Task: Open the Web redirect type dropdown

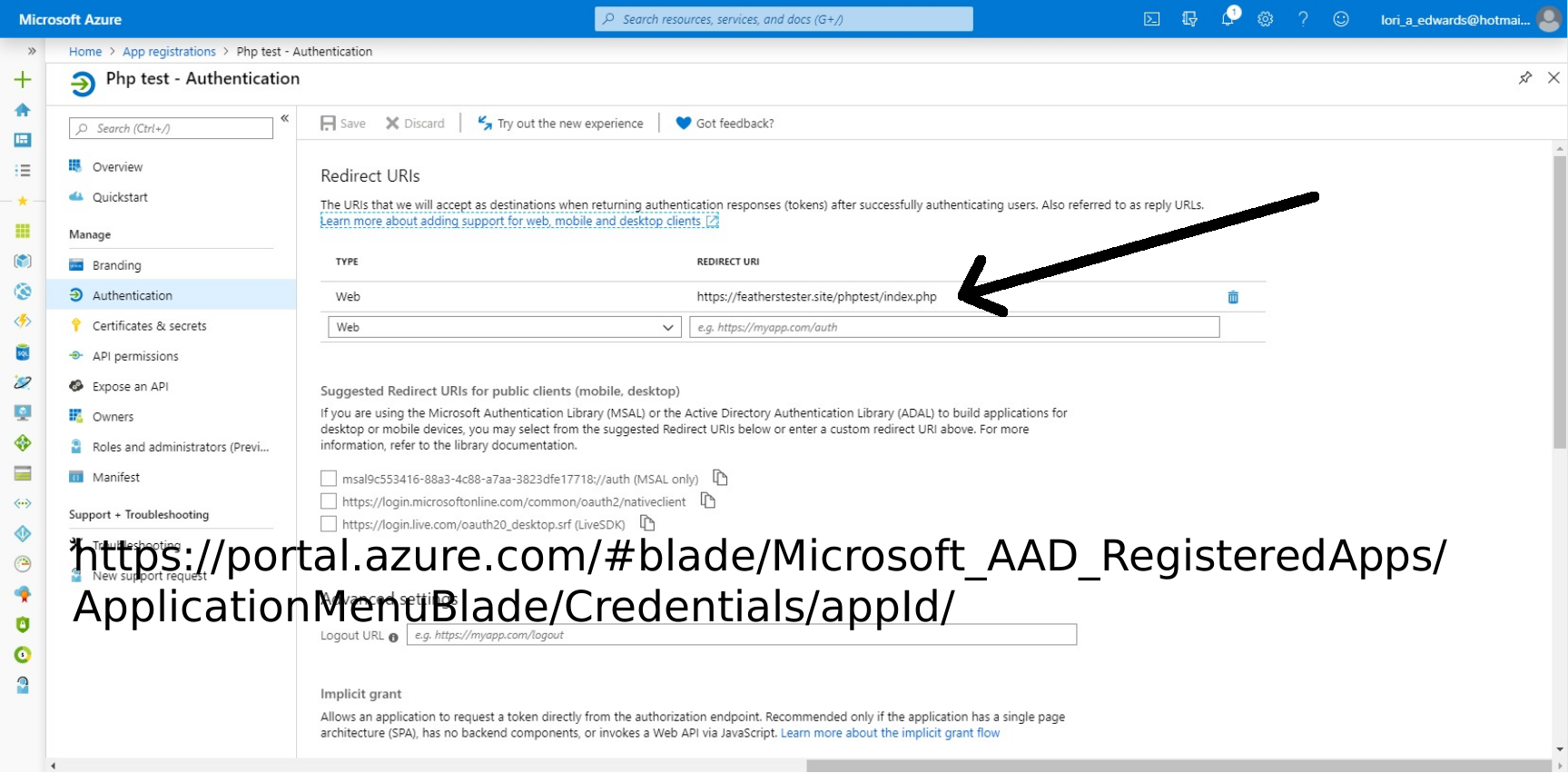Action: [x=505, y=327]
